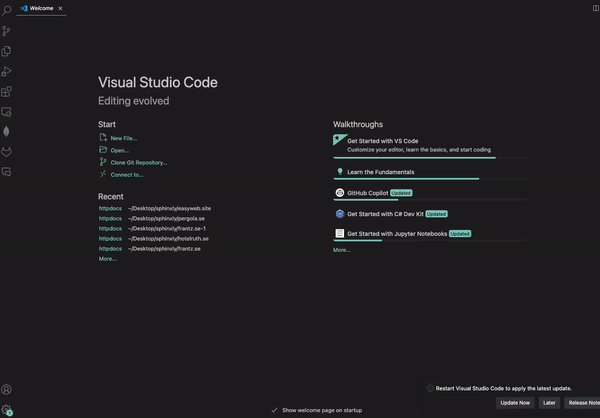Open the MongoDB leaf icon view
The width and height of the screenshot is (600, 418).
coord(6,132)
